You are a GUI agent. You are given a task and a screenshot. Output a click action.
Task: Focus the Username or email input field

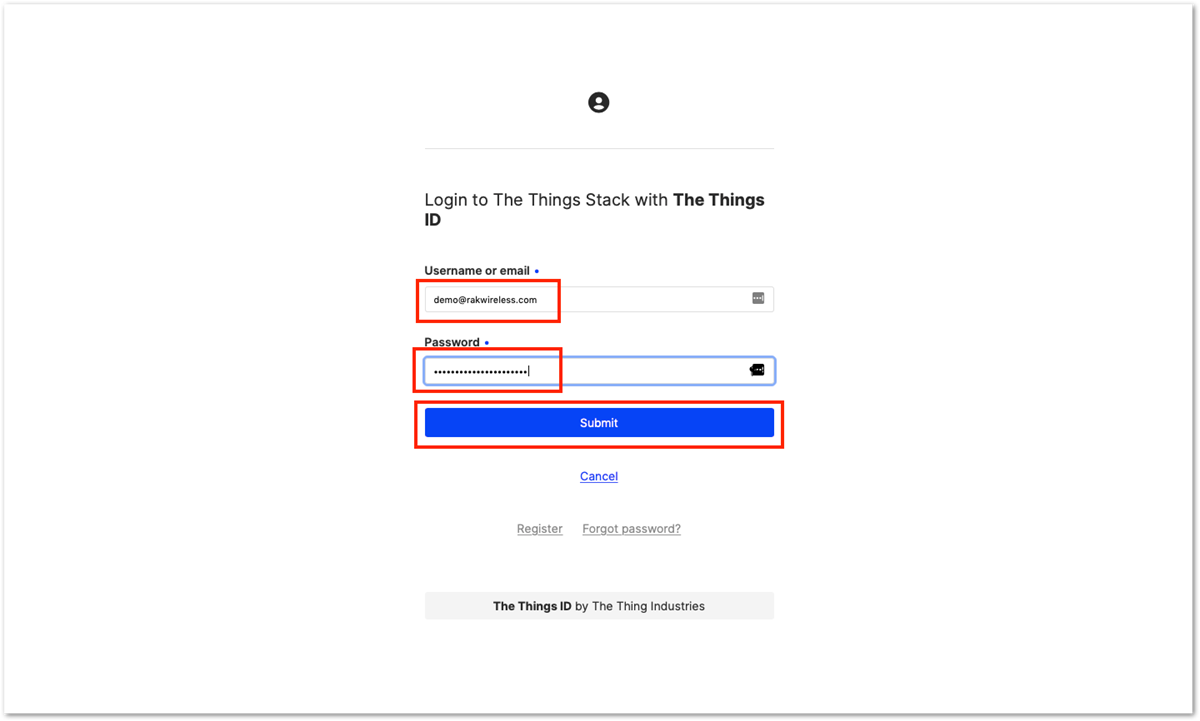599,299
